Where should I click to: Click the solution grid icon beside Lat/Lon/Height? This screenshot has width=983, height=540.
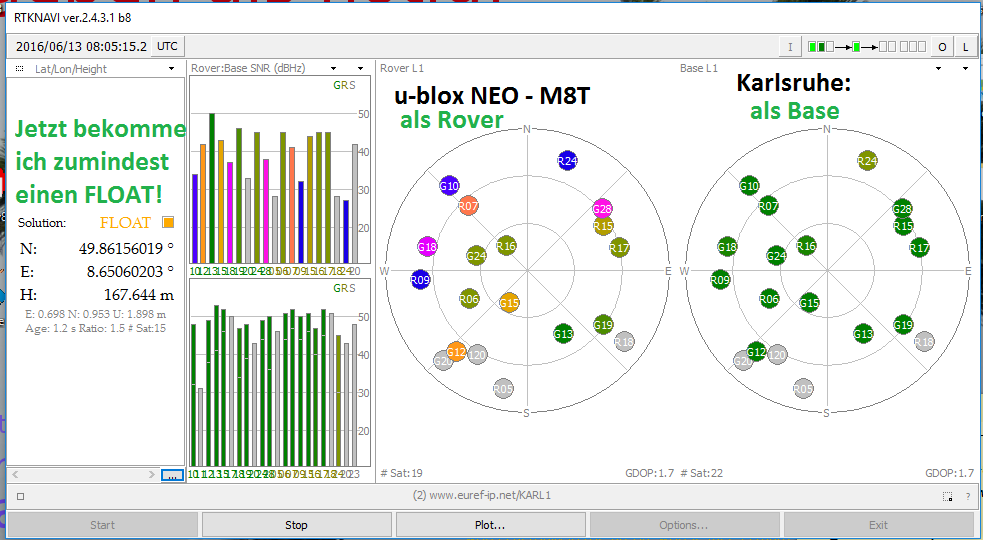click(x=19, y=69)
